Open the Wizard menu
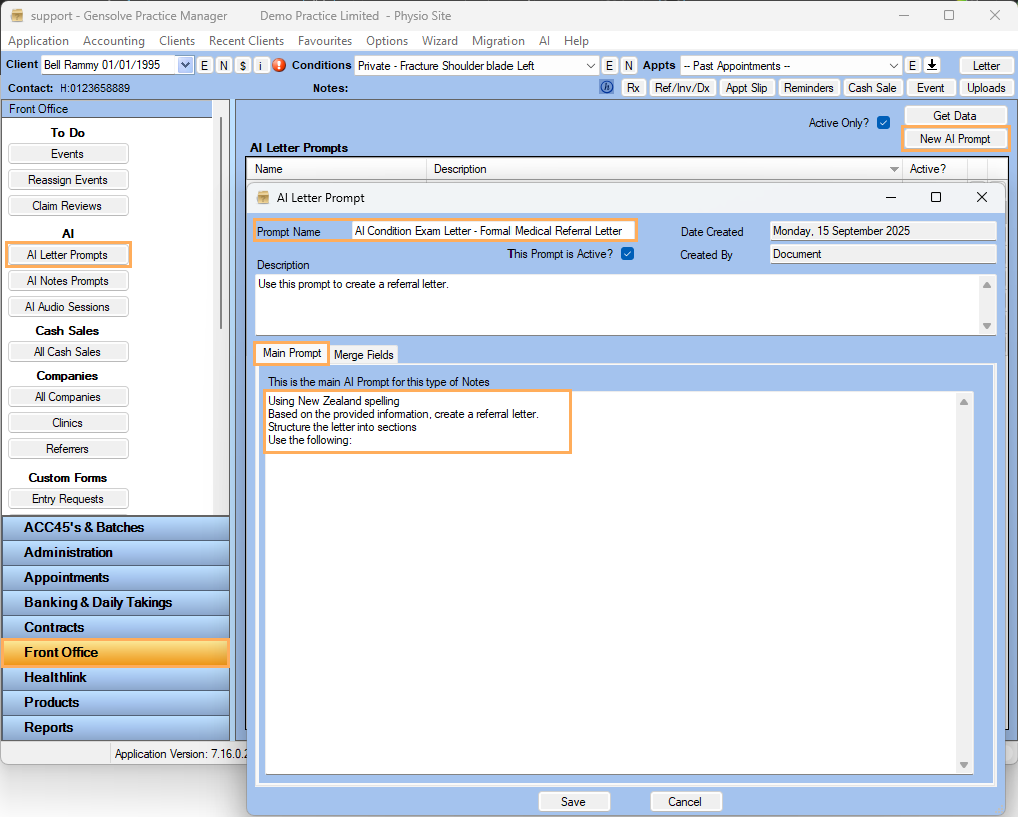The image size is (1019, 817). (439, 41)
